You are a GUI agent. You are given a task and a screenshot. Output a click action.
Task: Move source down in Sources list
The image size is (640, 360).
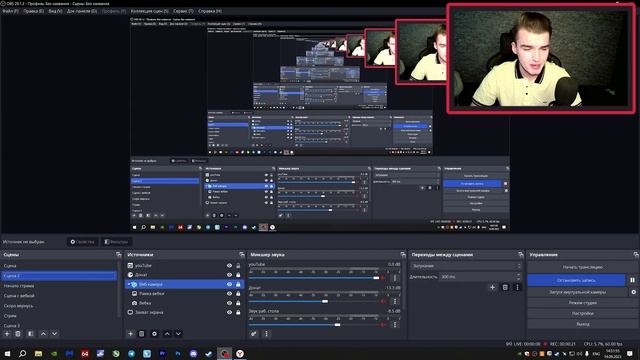pyautogui.click(x=178, y=334)
